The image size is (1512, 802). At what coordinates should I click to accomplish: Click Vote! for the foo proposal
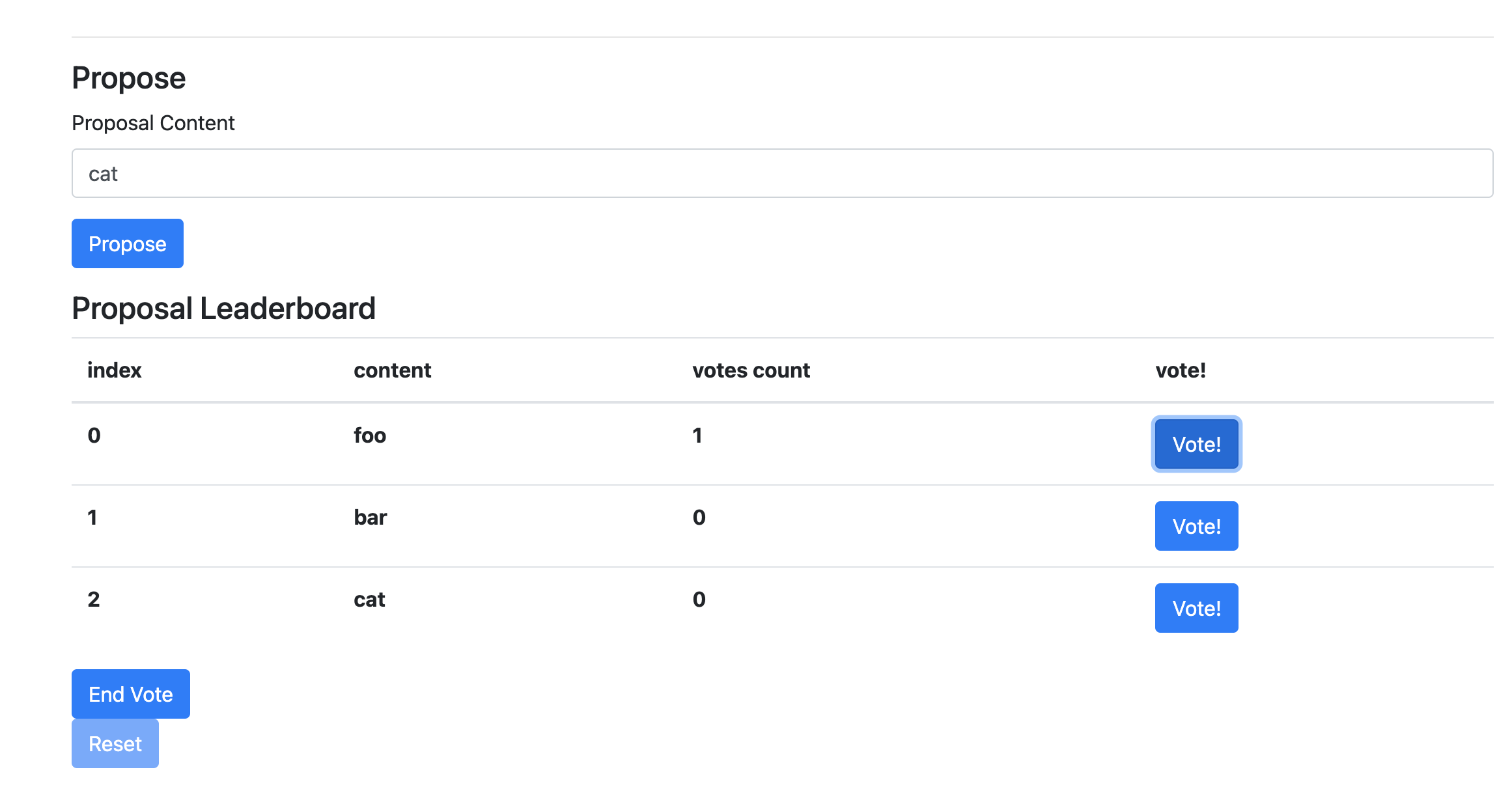click(x=1196, y=444)
